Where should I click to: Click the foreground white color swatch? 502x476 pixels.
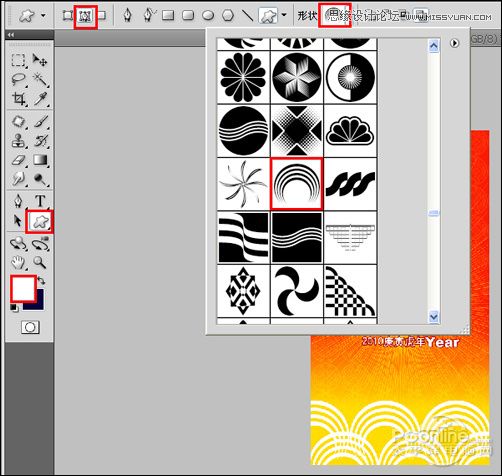click(23, 289)
